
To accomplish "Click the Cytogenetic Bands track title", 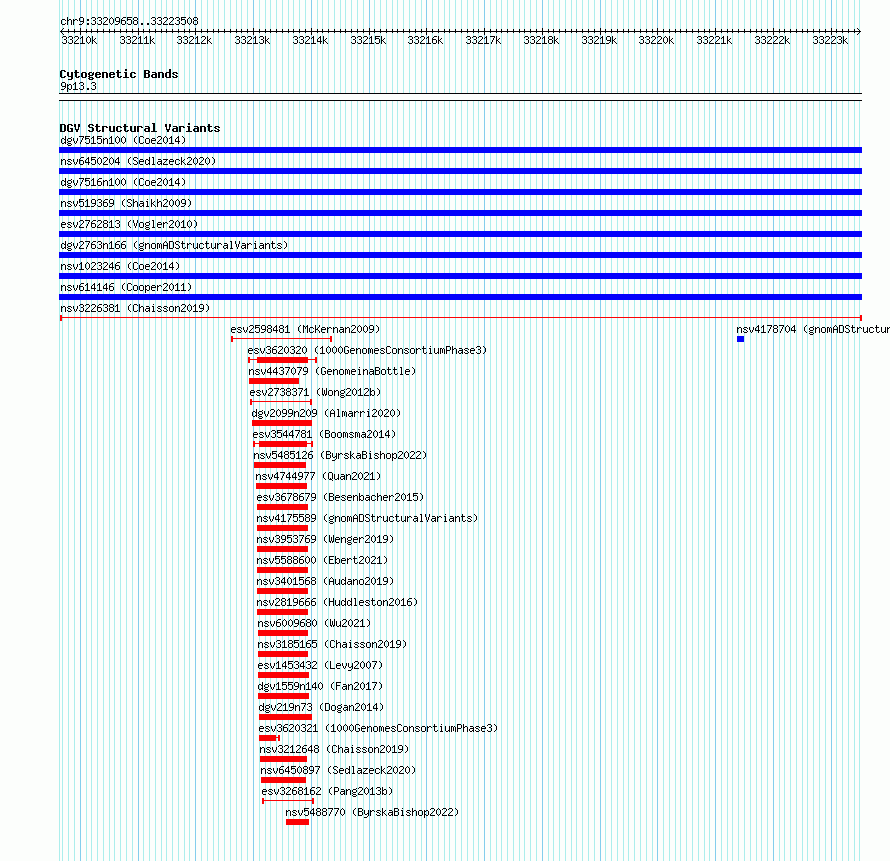I will tap(119, 74).
